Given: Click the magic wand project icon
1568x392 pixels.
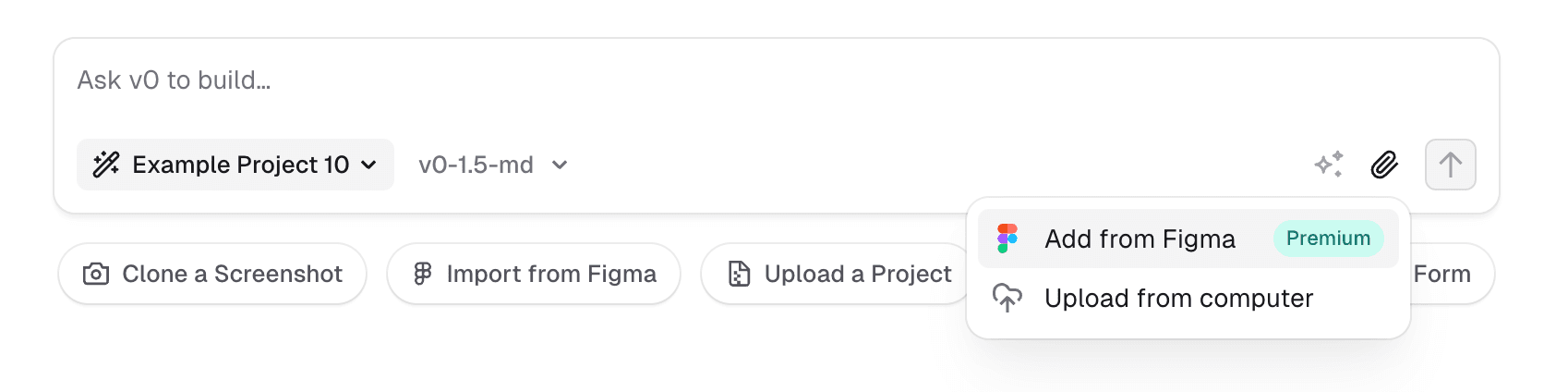Looking at the screenshot, I should 106,165.
